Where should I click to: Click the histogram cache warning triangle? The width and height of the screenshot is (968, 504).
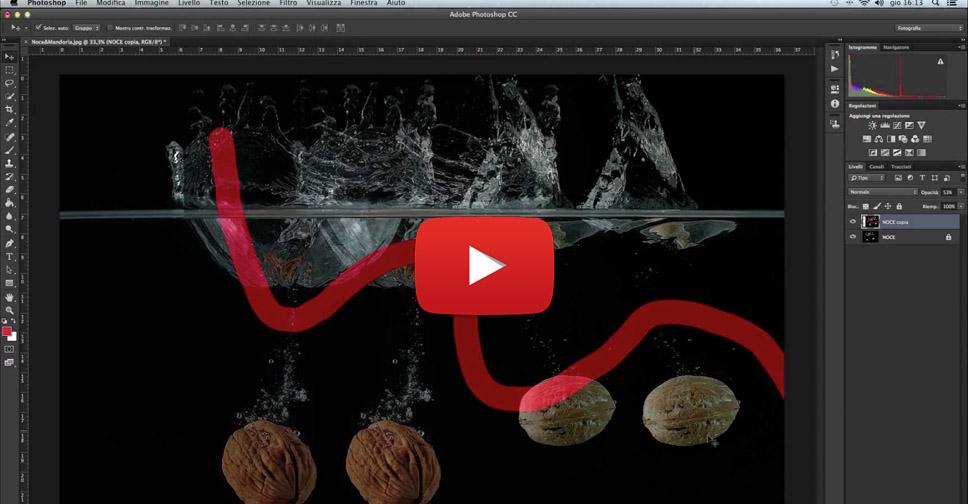(x=940, y=62)
